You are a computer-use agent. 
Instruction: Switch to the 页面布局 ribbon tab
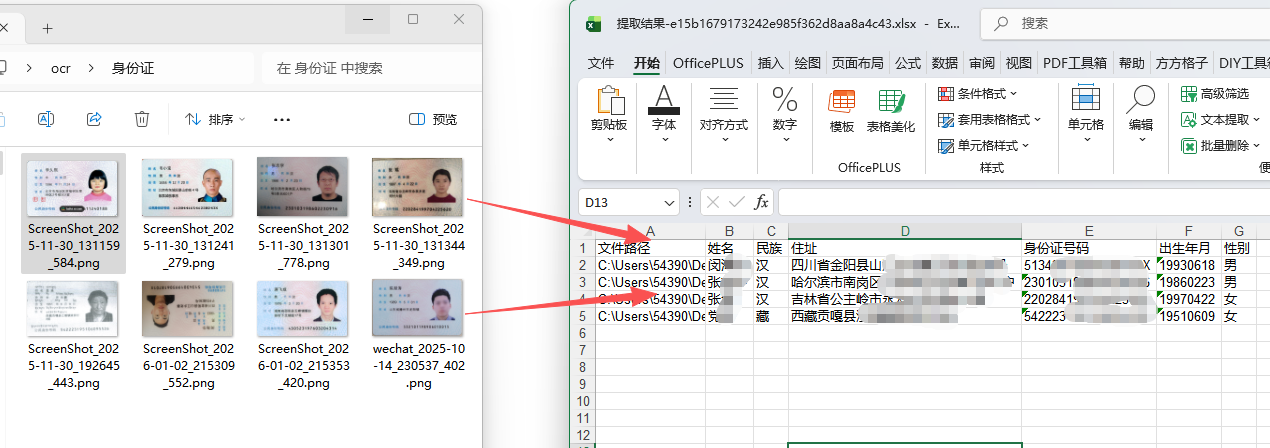858,63
